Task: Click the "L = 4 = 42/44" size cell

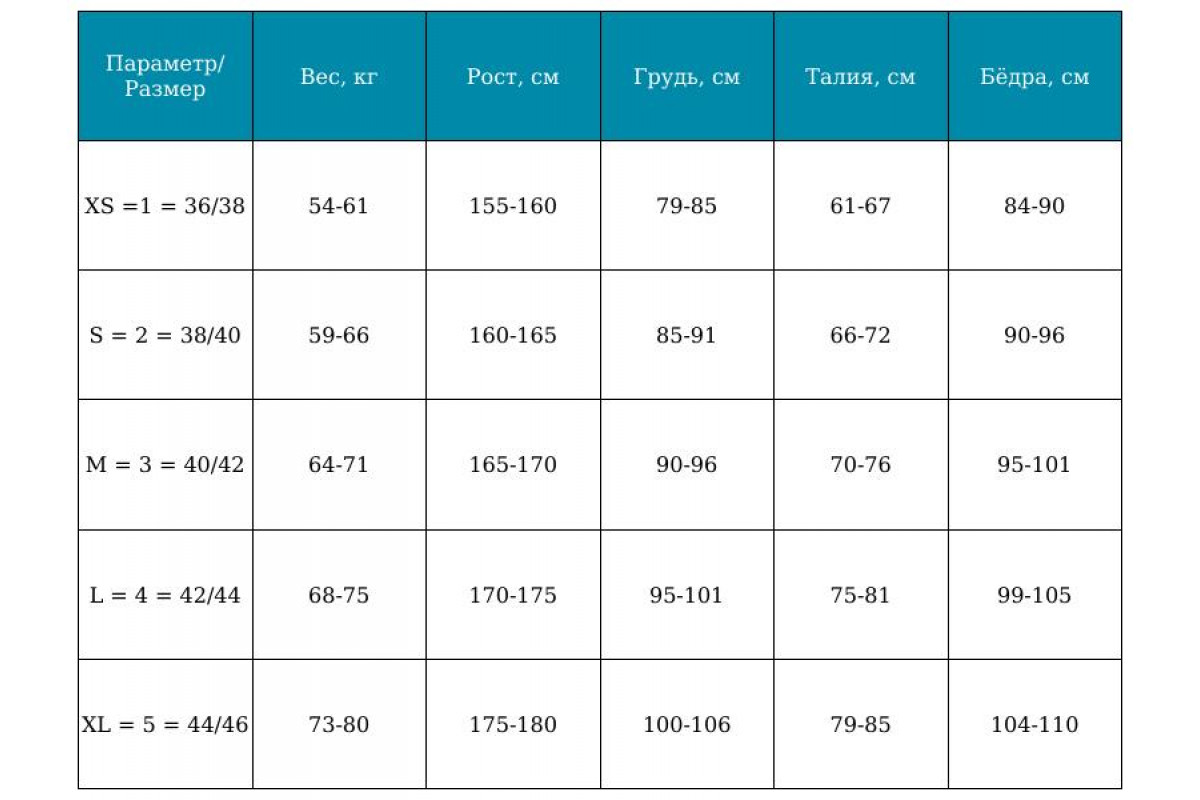Action: pos(165,595)
